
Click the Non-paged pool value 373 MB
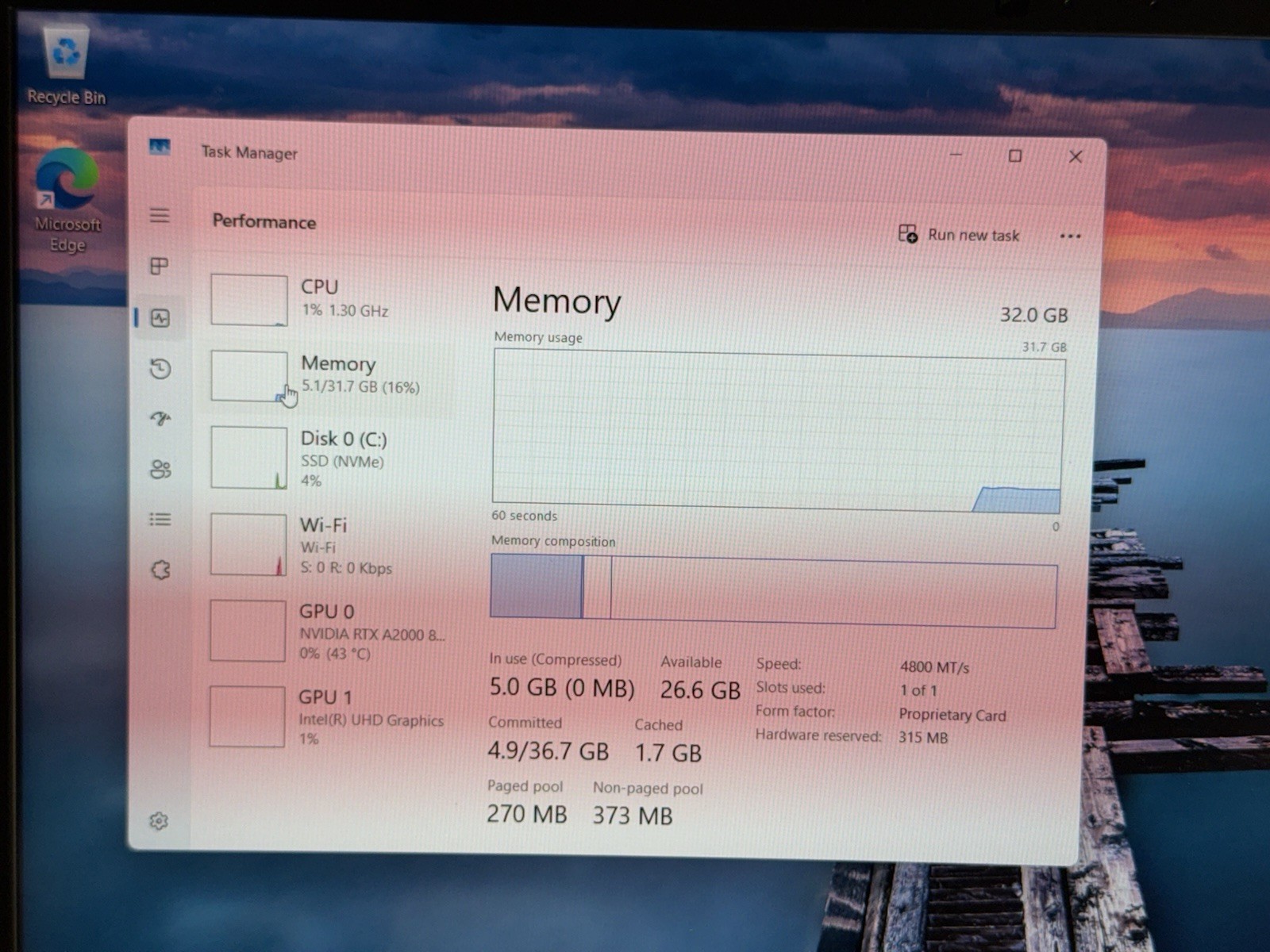coord(633,816)
